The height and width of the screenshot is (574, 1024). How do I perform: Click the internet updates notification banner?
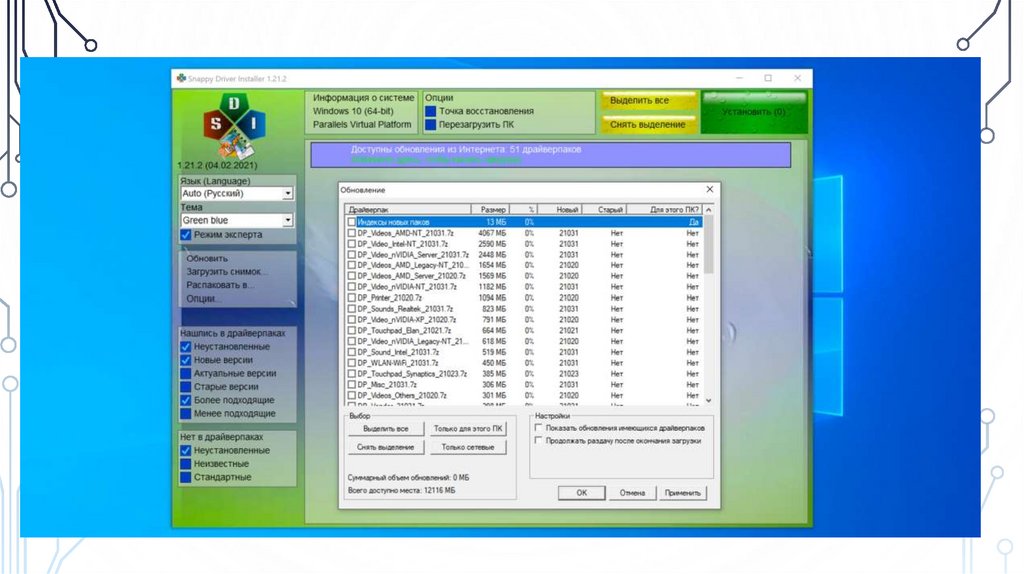551,155
